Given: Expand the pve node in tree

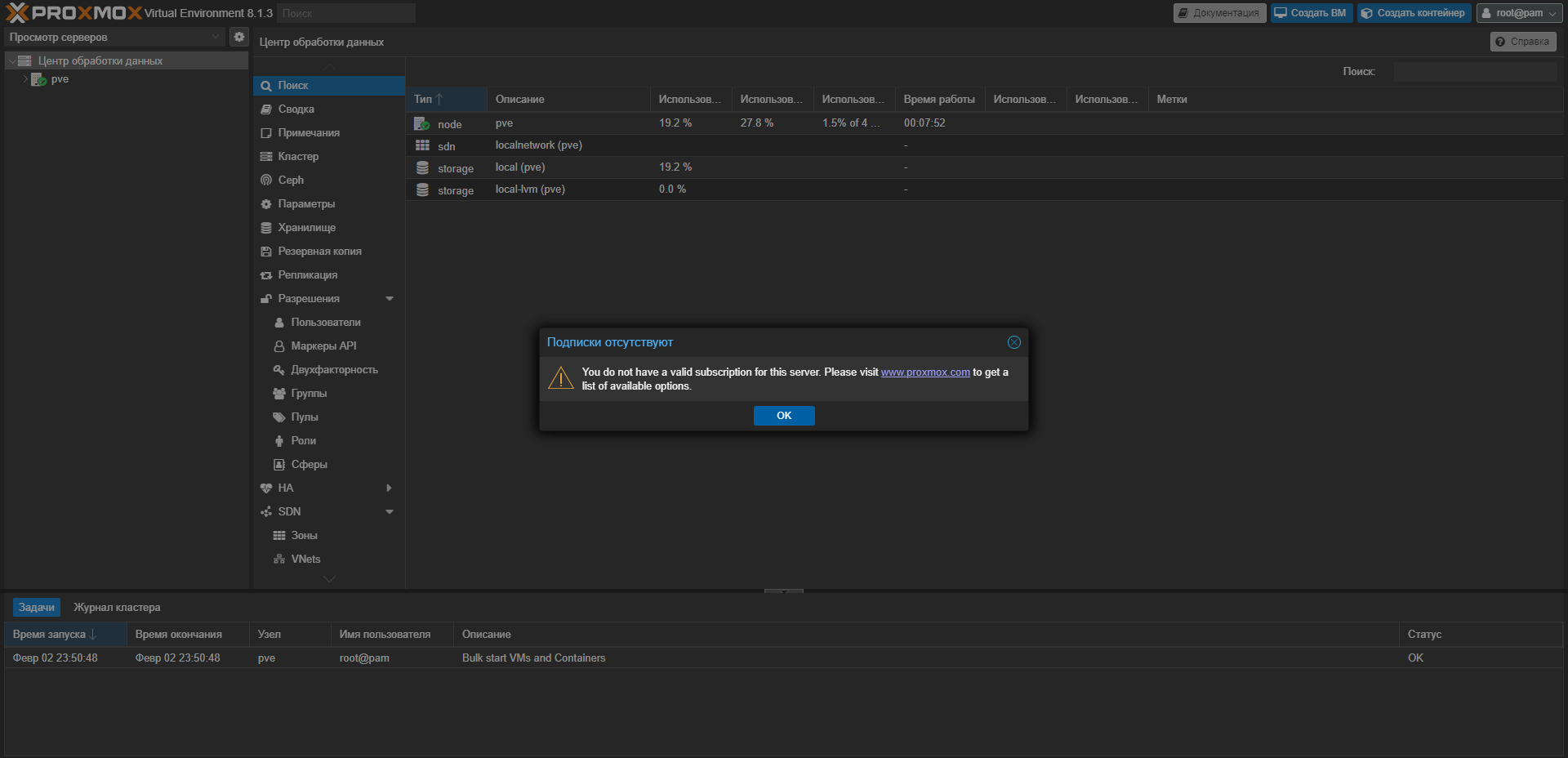Looking at the screenshot, I should [25, 79].
